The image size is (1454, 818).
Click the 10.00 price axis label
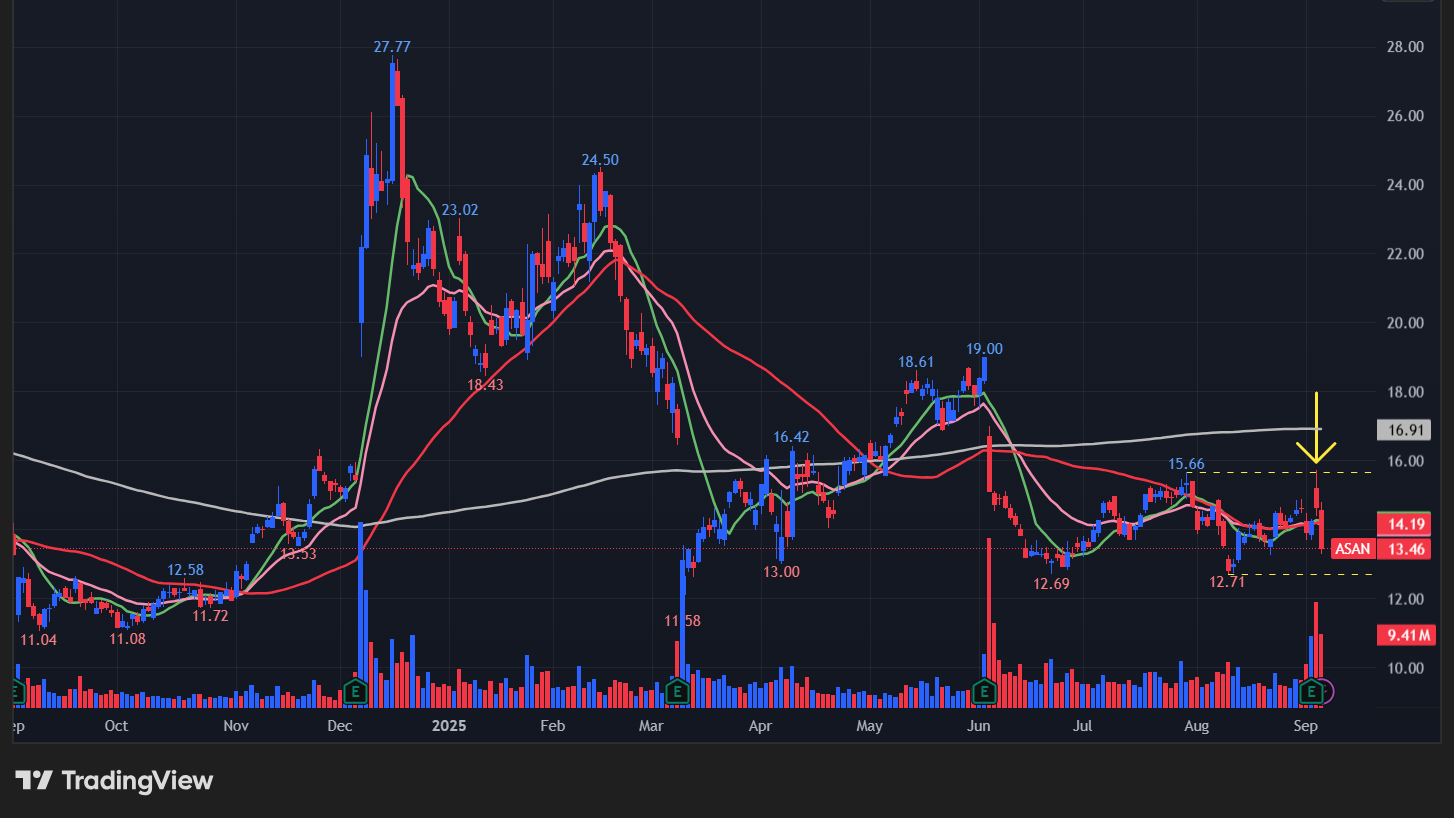click(1405, 668)
